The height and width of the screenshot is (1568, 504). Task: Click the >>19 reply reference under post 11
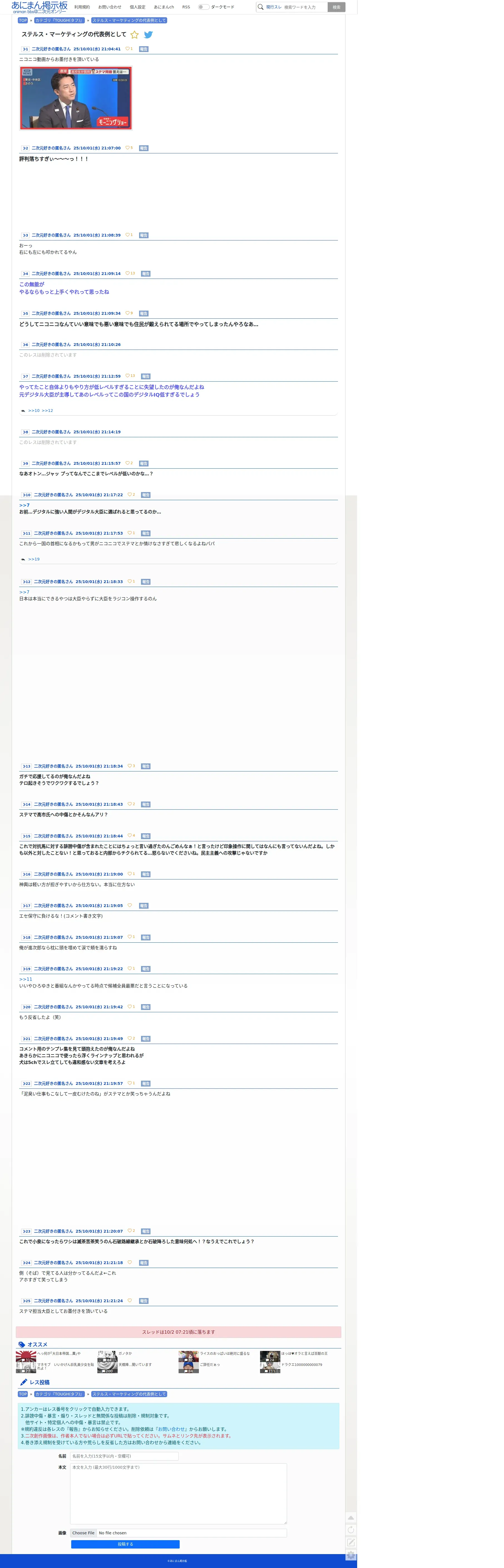[34, 559]
